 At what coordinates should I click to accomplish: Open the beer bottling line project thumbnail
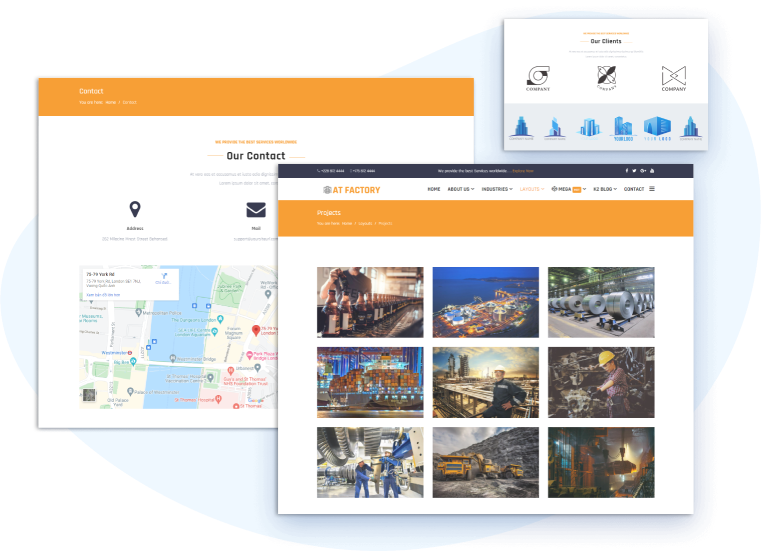point(370,302)
